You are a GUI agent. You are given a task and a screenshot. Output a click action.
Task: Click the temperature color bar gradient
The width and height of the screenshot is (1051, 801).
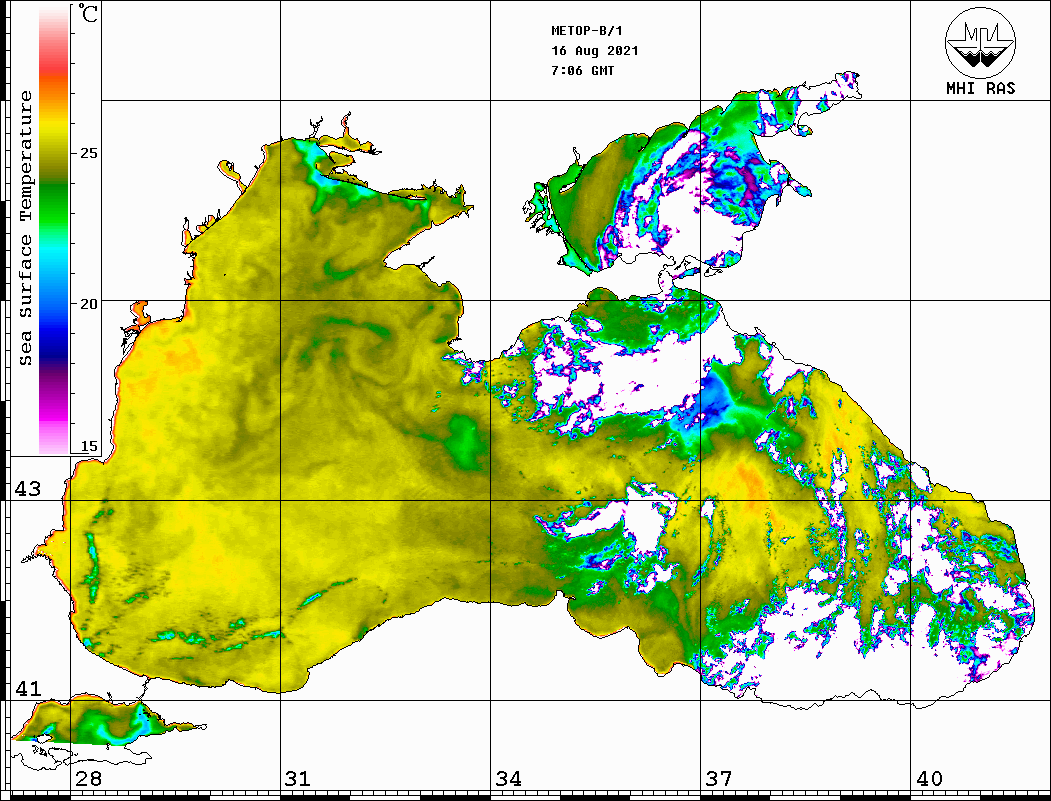click(54, 230)
